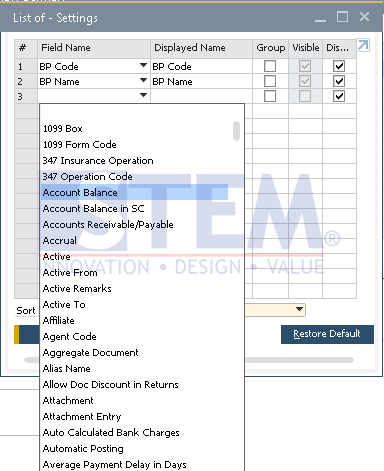Click the Displayed Name column header
Screen dimensions: 384x471
click(202, 48)
